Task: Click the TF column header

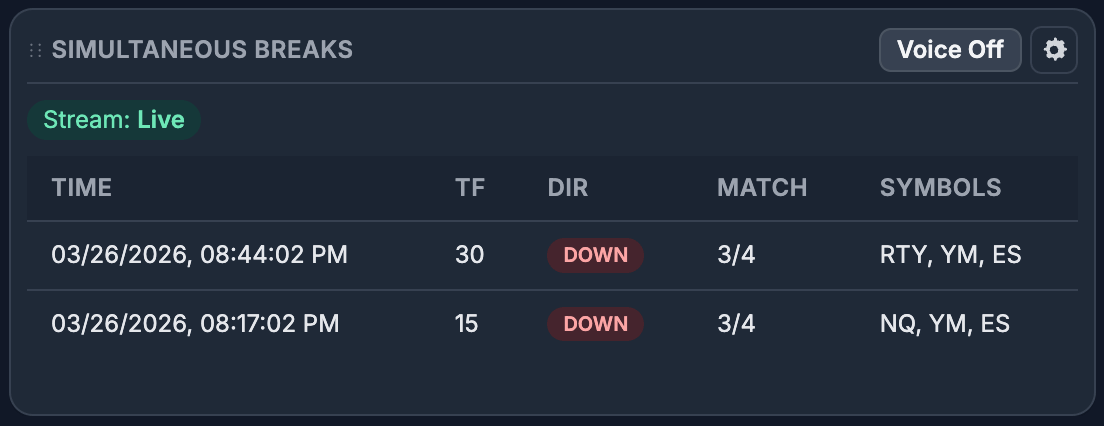Action: click(470, 187)
